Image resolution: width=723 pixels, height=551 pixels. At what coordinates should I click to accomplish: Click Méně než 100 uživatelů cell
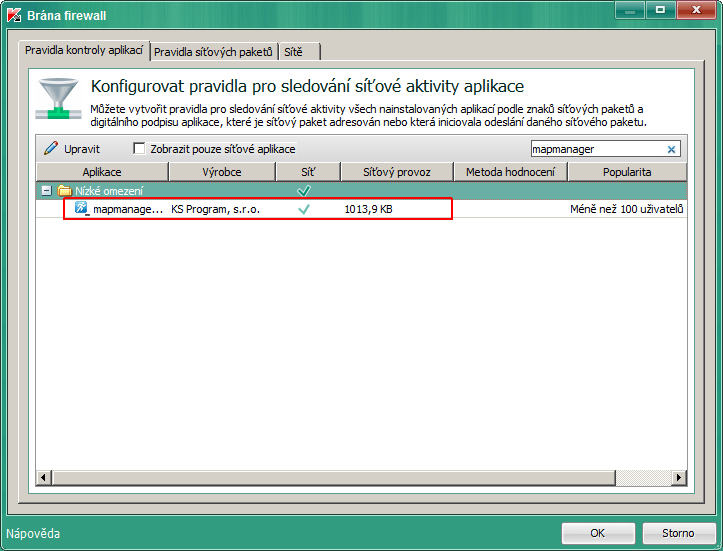627,209
